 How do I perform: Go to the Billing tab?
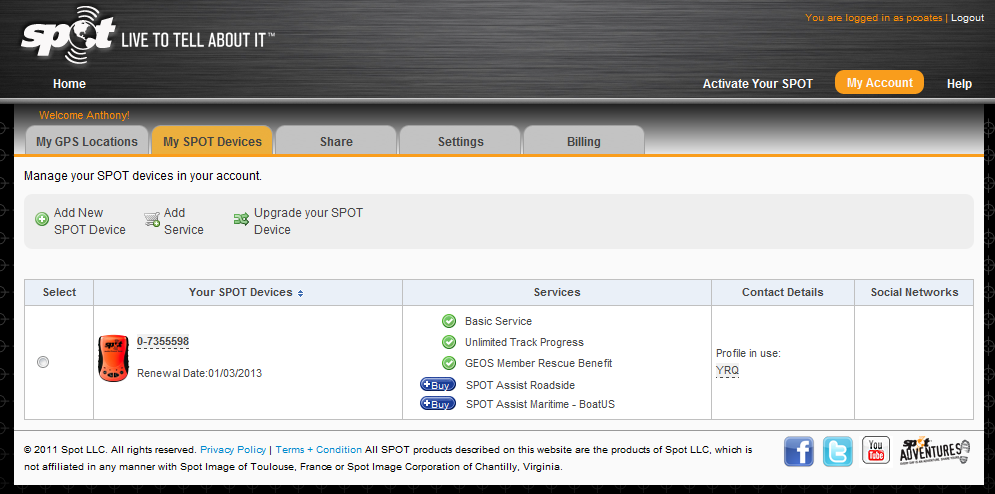(584, 142)
